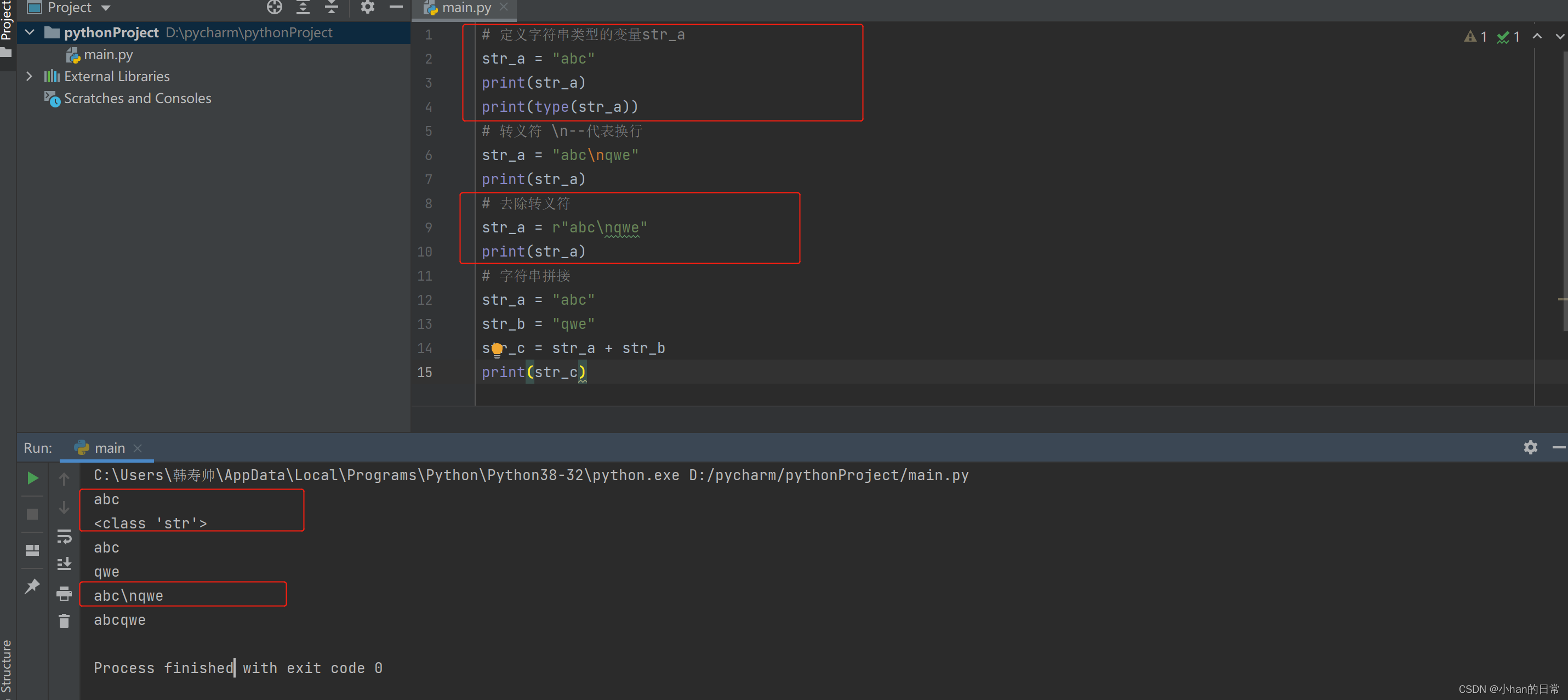Toggle the Pin Tab icon in Run panel
Viewport: 1568px width, 700px height.
(x=32, y=586)
